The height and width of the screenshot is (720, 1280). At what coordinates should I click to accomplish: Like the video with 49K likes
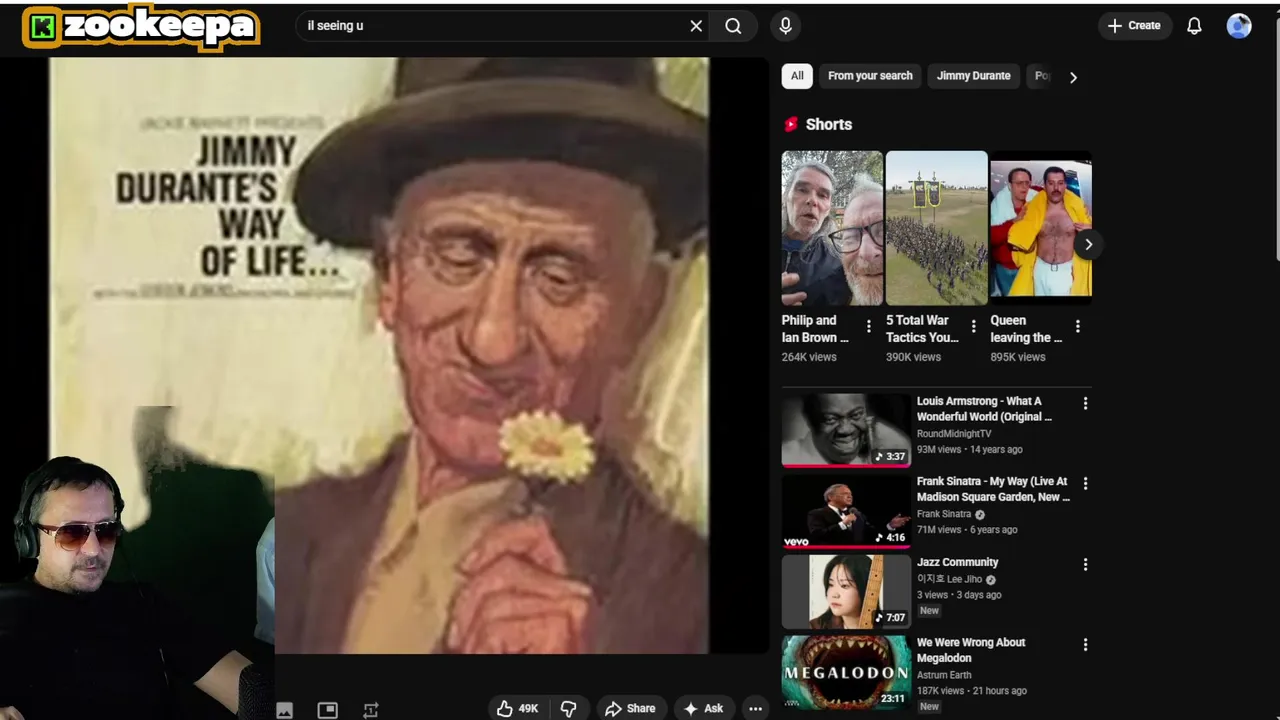pos(518,708)
